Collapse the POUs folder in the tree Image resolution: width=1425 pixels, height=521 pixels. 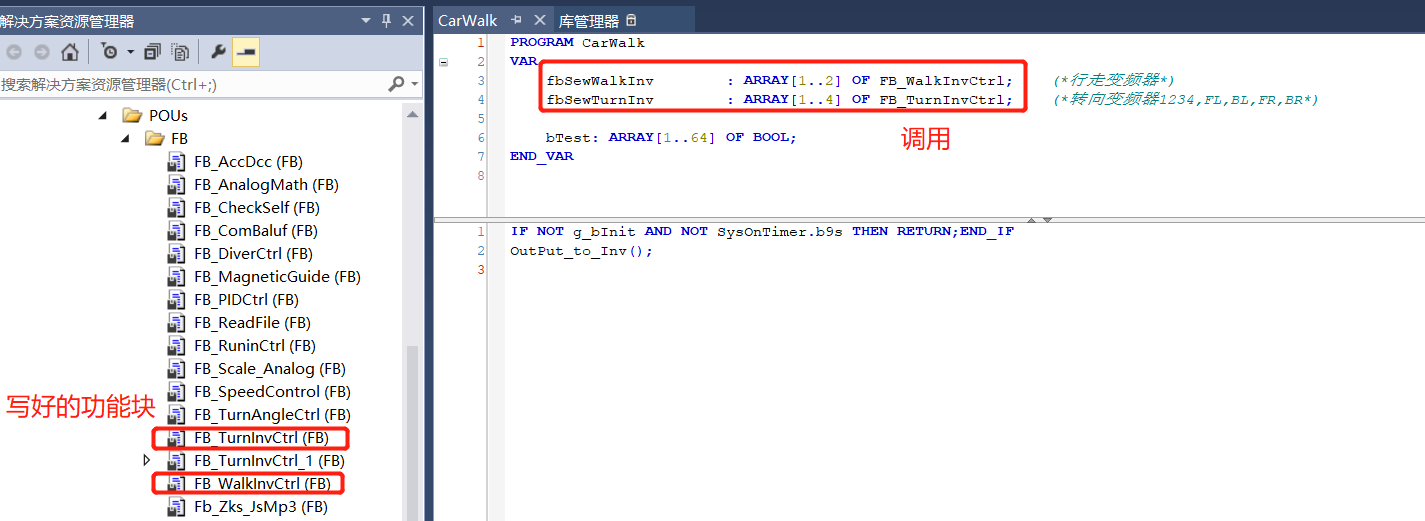pos(103,116)
